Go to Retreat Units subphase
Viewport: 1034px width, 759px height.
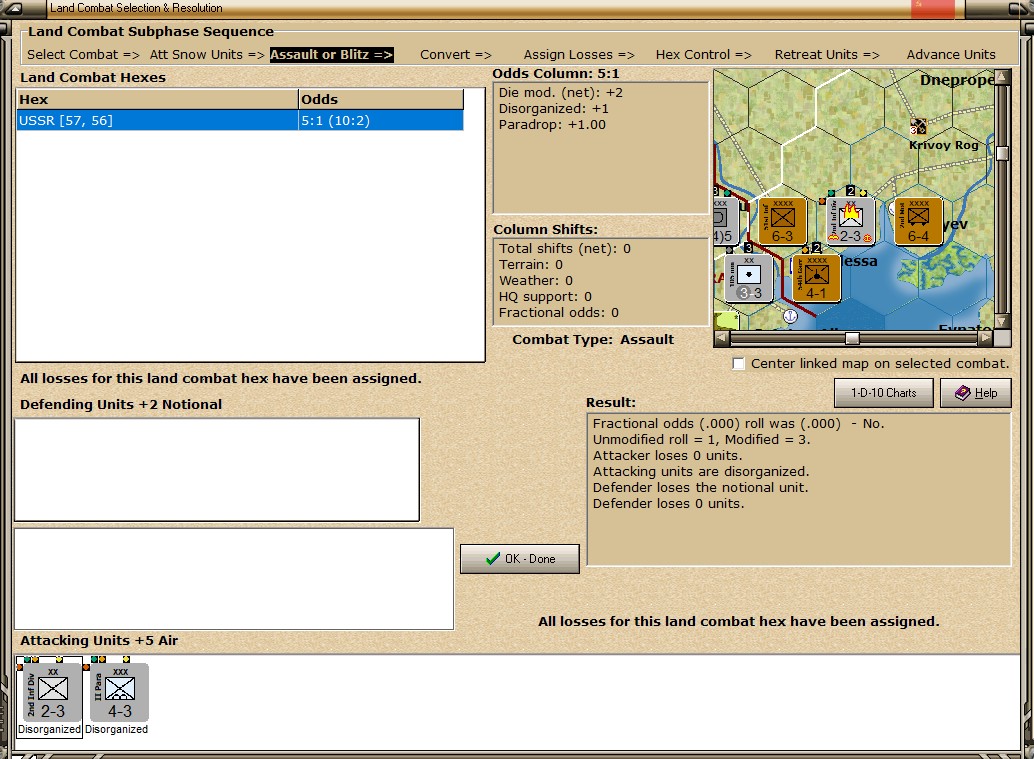pyautogui.click(x=827, y=55)
